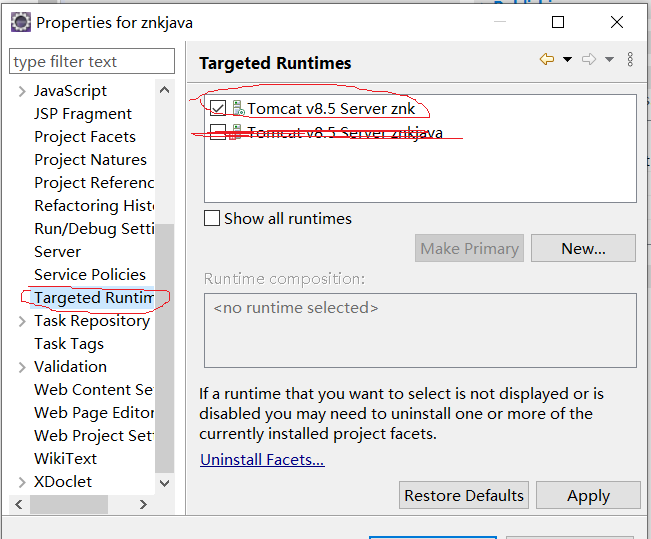Open the Uninstall Facets... link

point(262,460)
